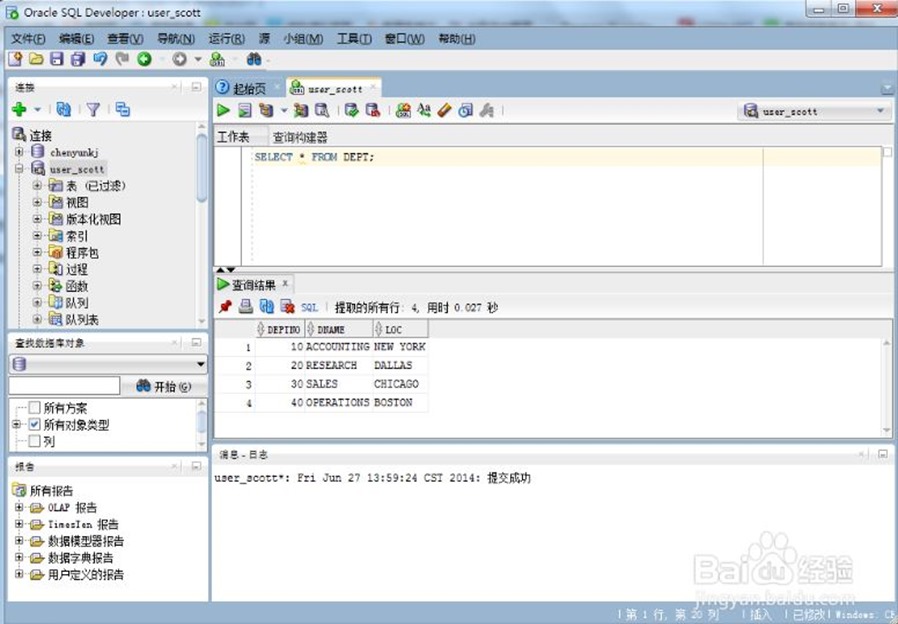
Task: Expand the chenyunkj connection node
Action: 19,152
